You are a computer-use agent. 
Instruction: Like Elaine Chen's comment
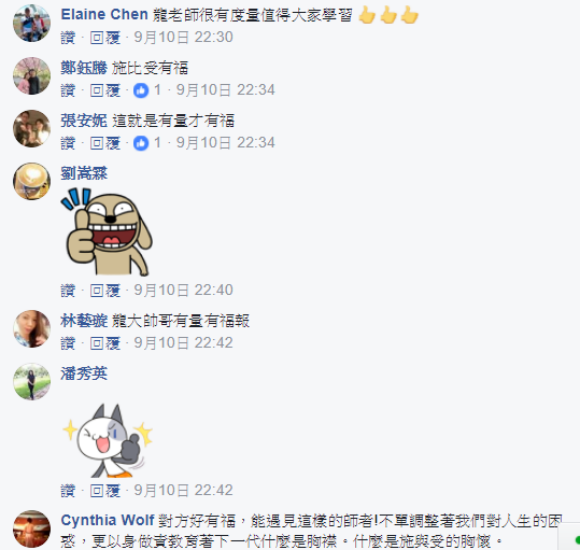(68, 37)
